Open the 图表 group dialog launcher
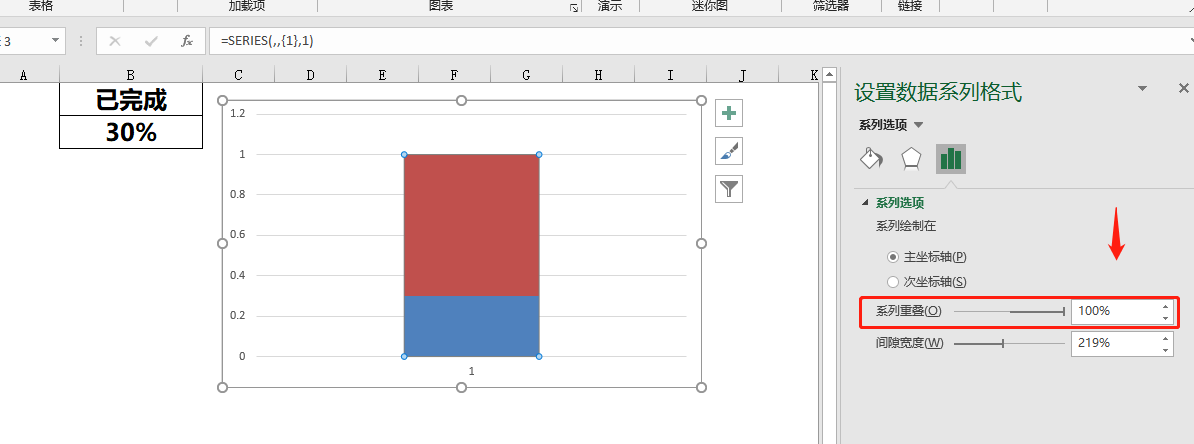Screen dimensions: 1194x444 tap(574, 8)
